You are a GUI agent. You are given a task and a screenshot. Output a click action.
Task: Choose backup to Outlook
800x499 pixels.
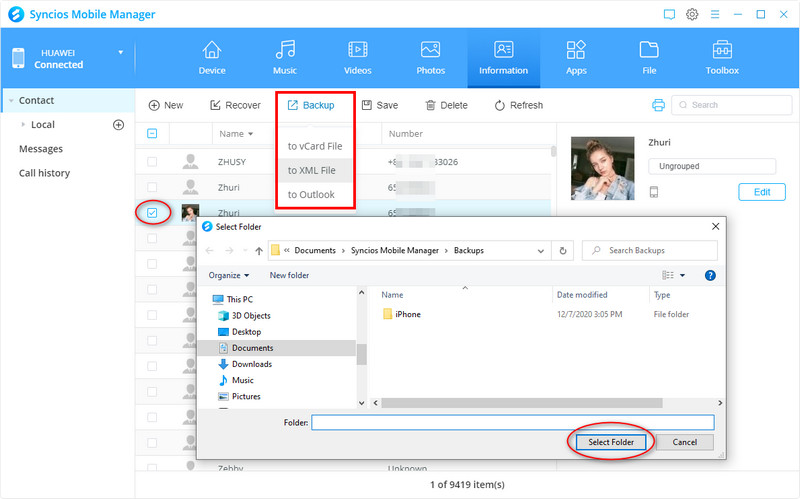pyautogui.click(x=315, y=194)
